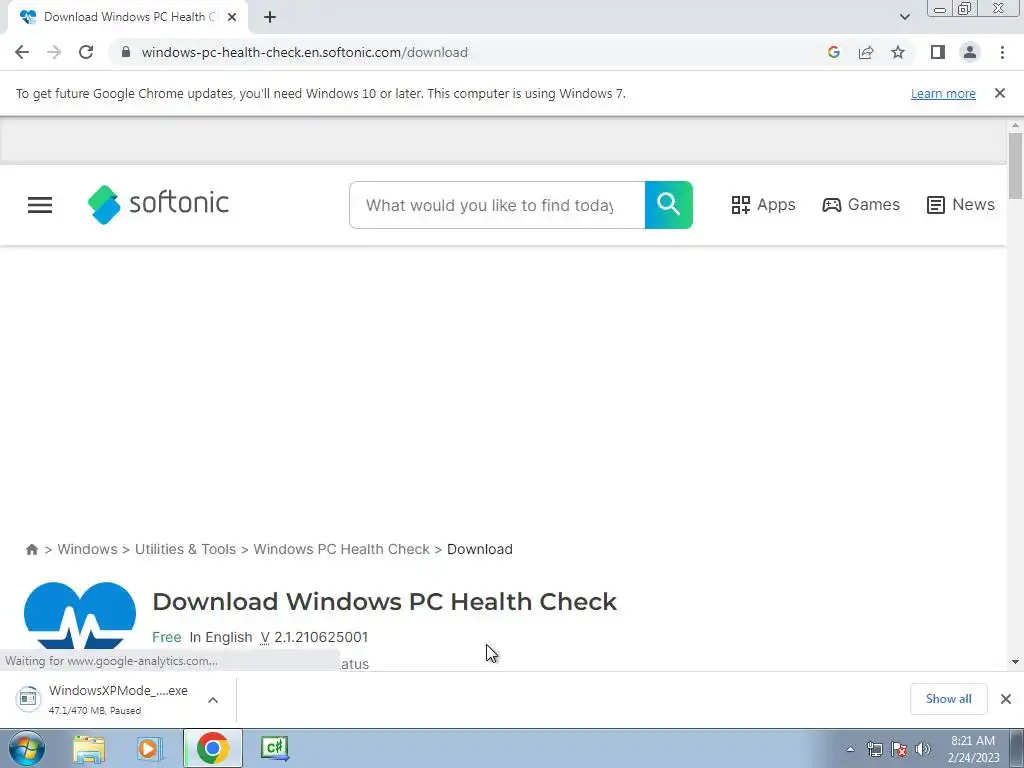Go back with the browser back arrow
1024x768 pixels.
22,52
